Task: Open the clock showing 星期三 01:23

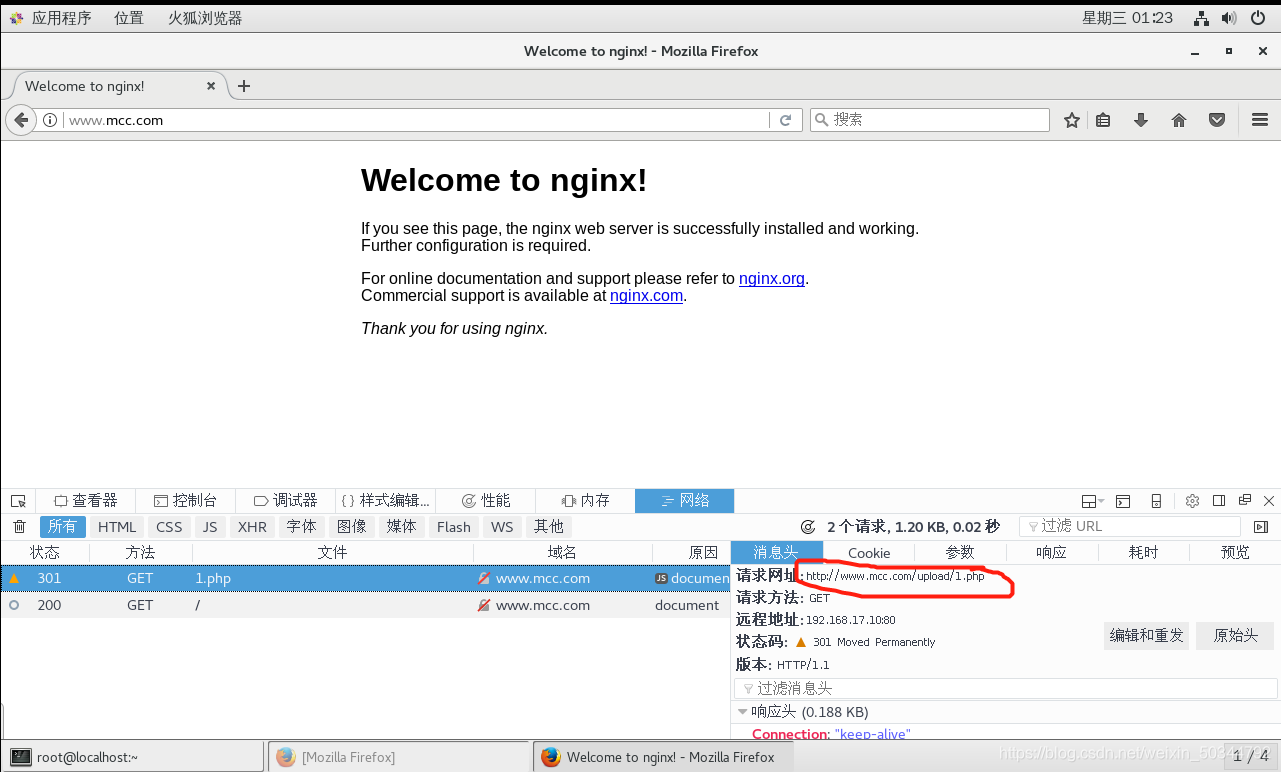Action: (1127, 18)
